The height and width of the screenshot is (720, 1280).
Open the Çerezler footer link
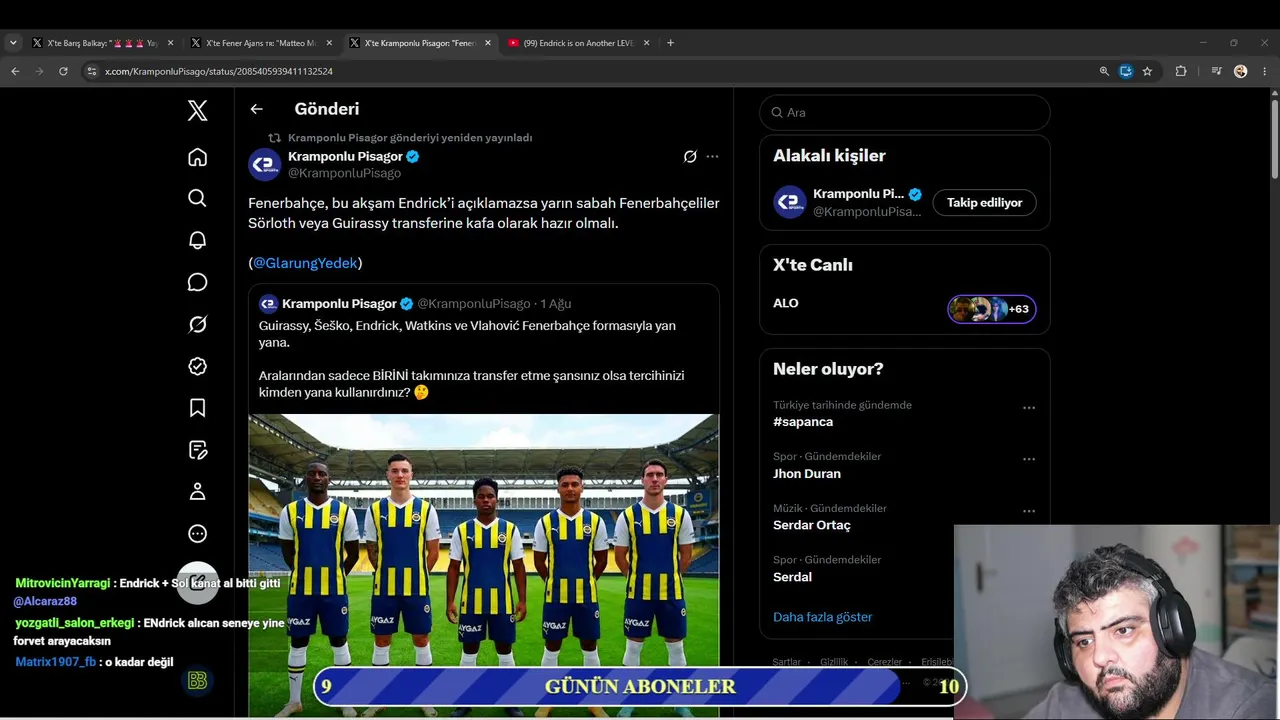pos(884,662)
